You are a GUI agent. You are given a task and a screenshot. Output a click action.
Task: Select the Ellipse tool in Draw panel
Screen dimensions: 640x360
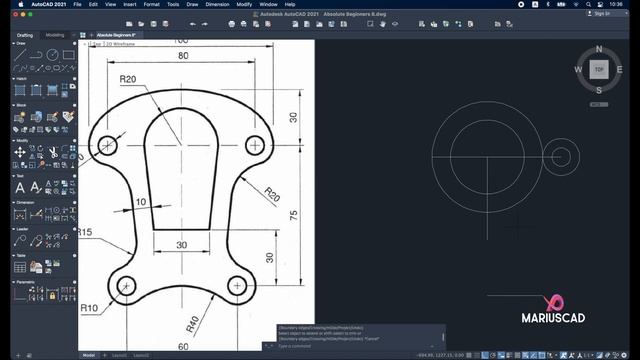click(x=48, y=68)
